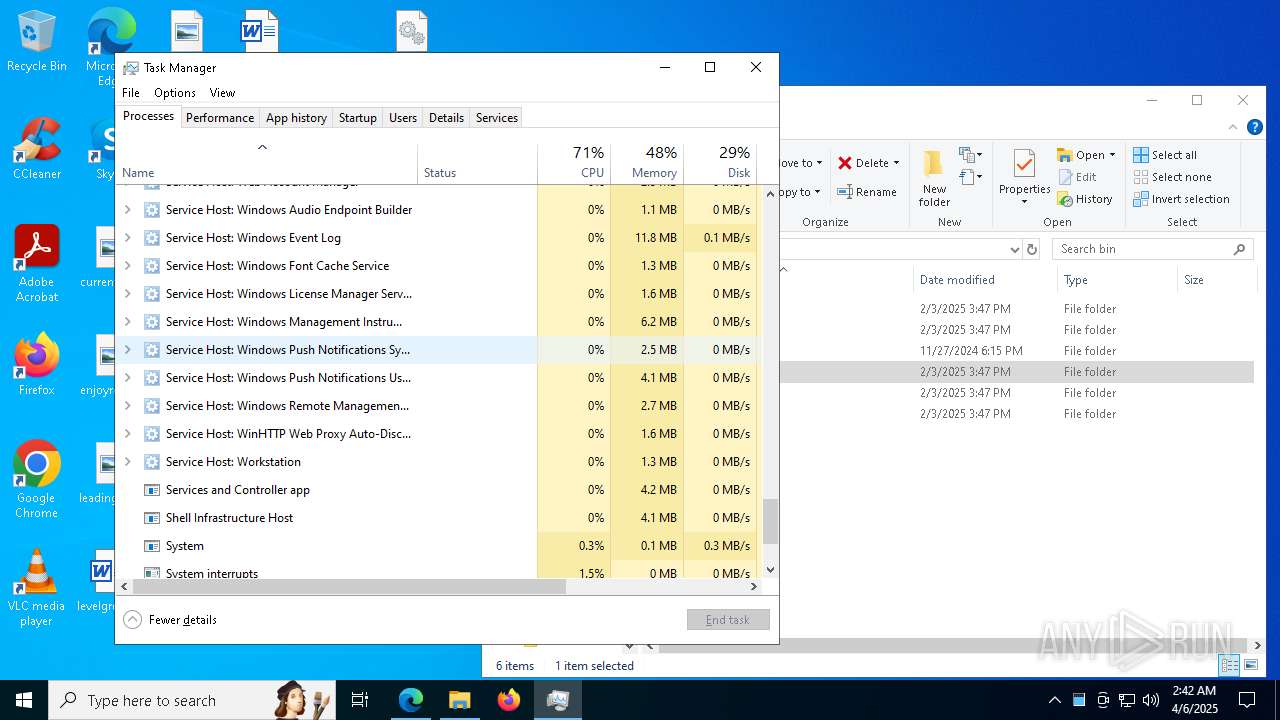This screenshot has height=720, width=1280.
Task: Click Explorer Help question mark icon
Action: coord(1255,128)
